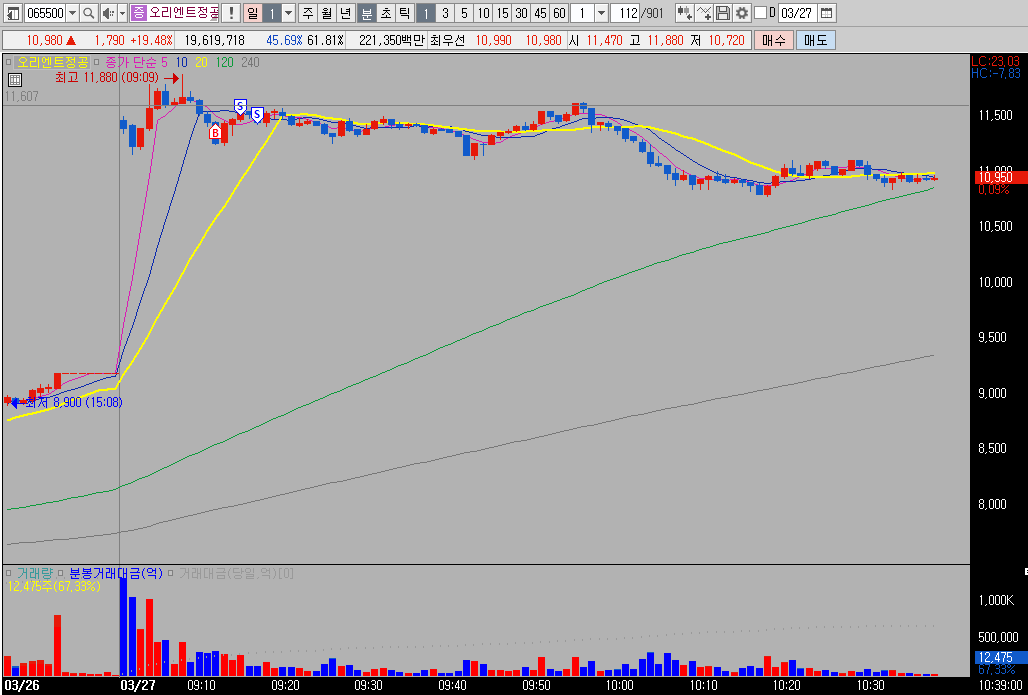This screenshot has width=1028, height=695.
Task: Click the 12,475주(67.33%) volume readout
Action: coord(54,586)
